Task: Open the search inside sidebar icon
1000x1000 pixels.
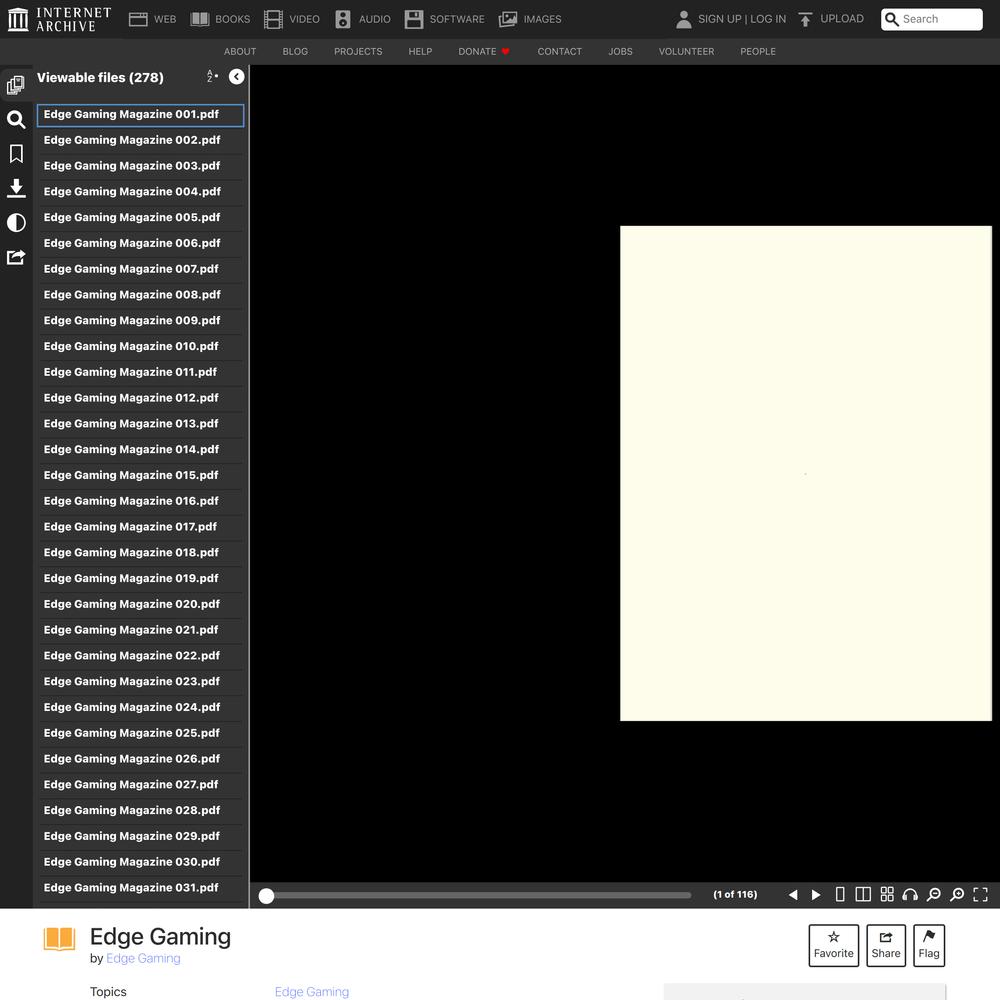Action: (16, 119)
